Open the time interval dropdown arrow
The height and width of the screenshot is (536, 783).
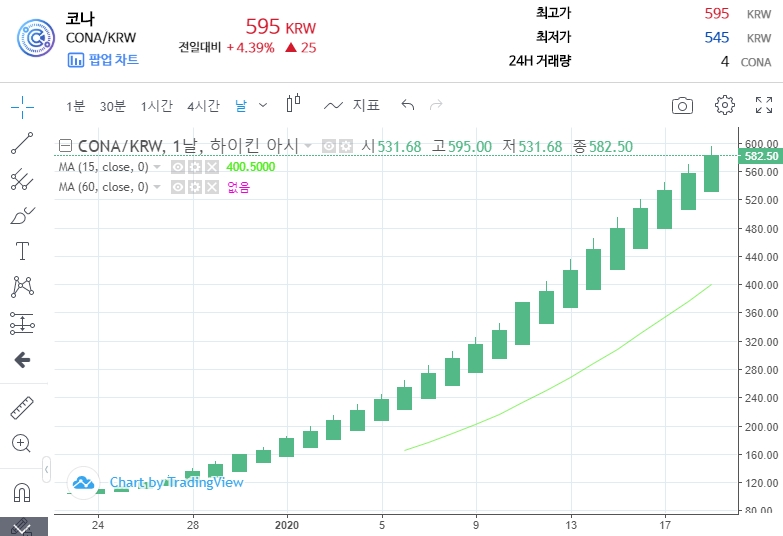point(263,105)
